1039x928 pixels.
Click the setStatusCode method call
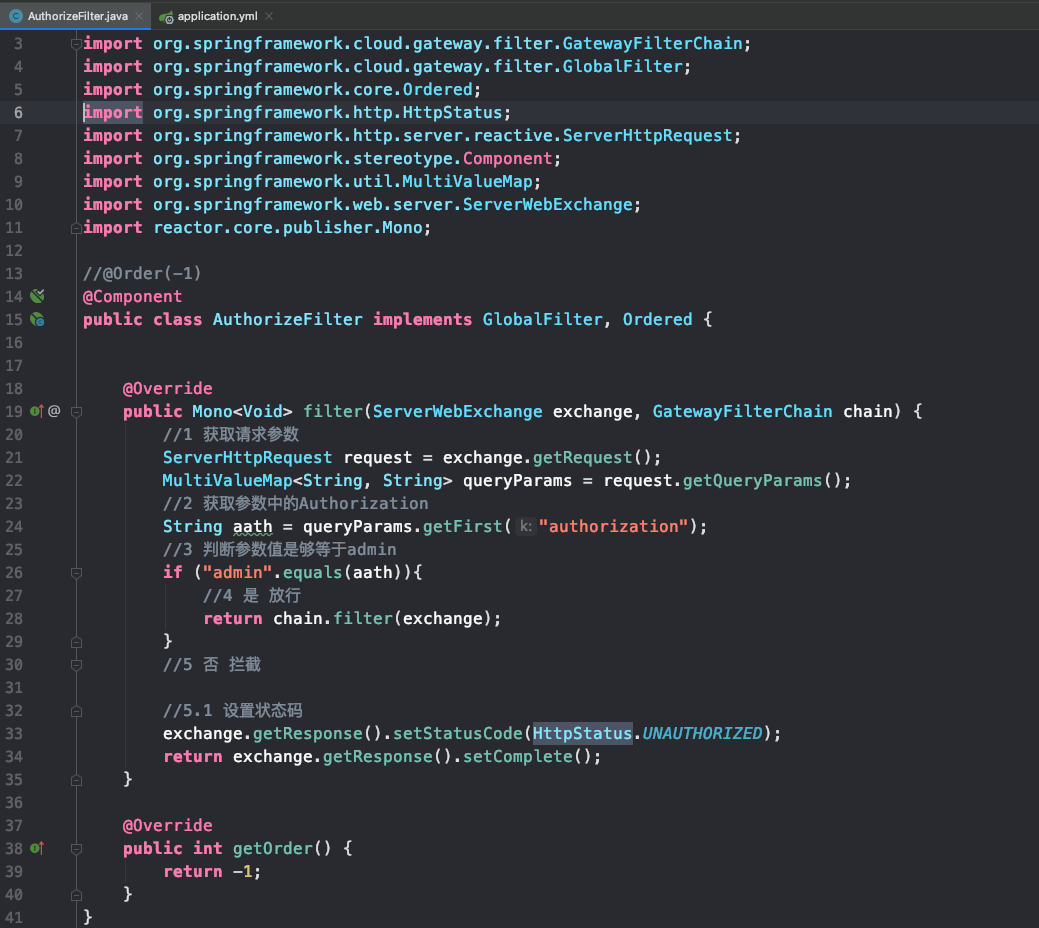pyautogui.click(x=458, y=733)
